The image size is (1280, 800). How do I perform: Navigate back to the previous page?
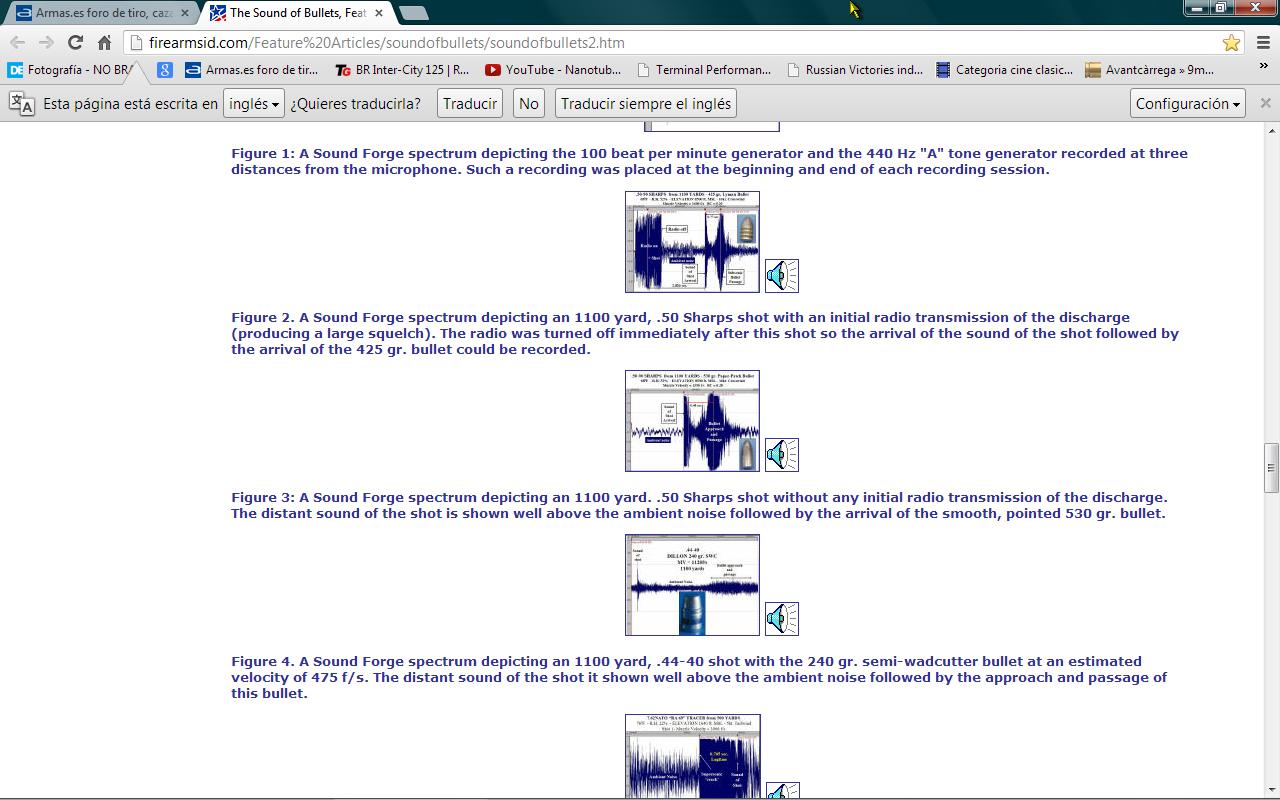(x=18, y=42)
